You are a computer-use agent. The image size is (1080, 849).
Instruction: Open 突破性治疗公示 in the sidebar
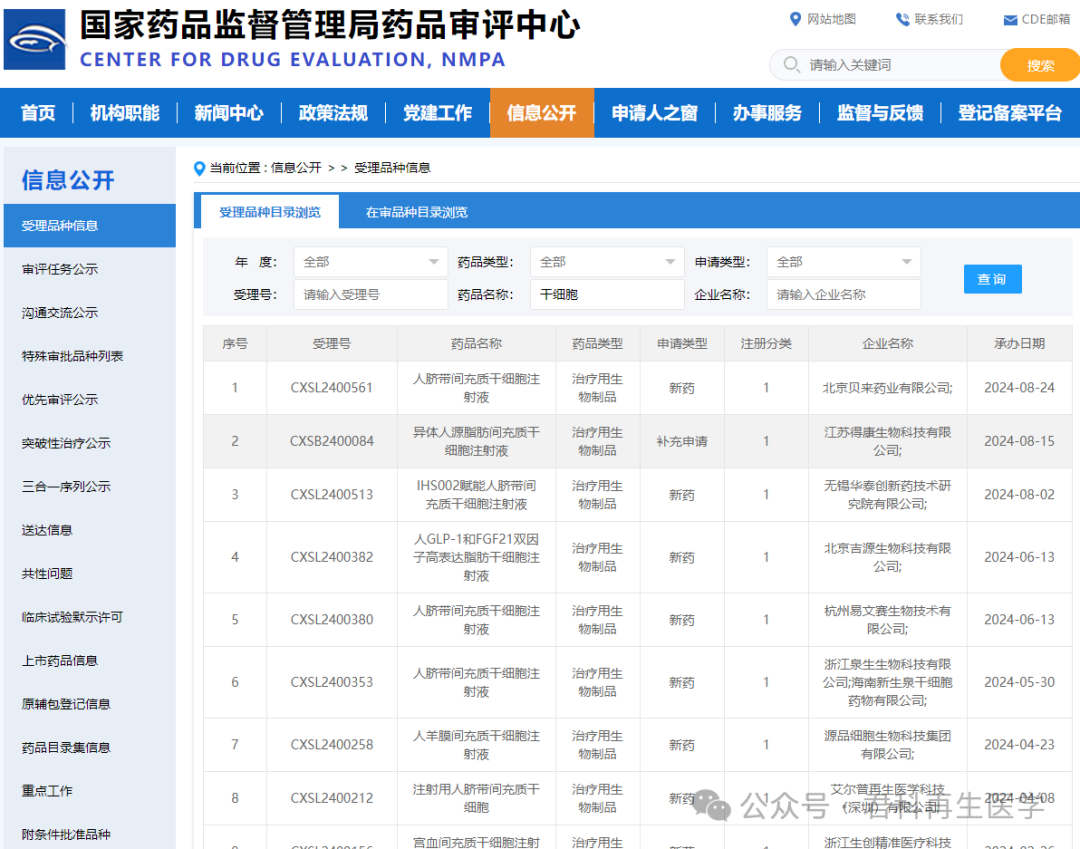(x=66, y=443)
